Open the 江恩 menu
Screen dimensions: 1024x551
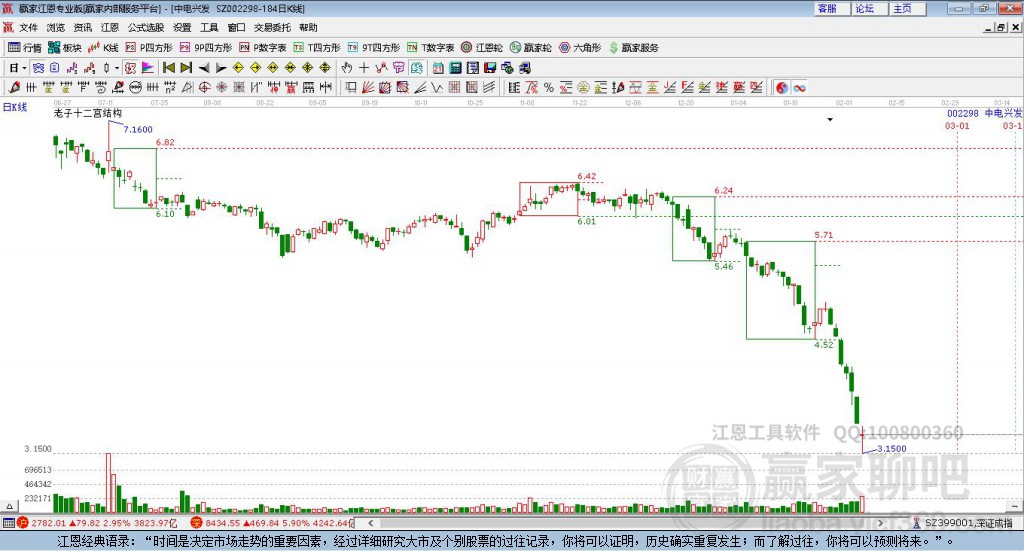click(x=110, y=28)
